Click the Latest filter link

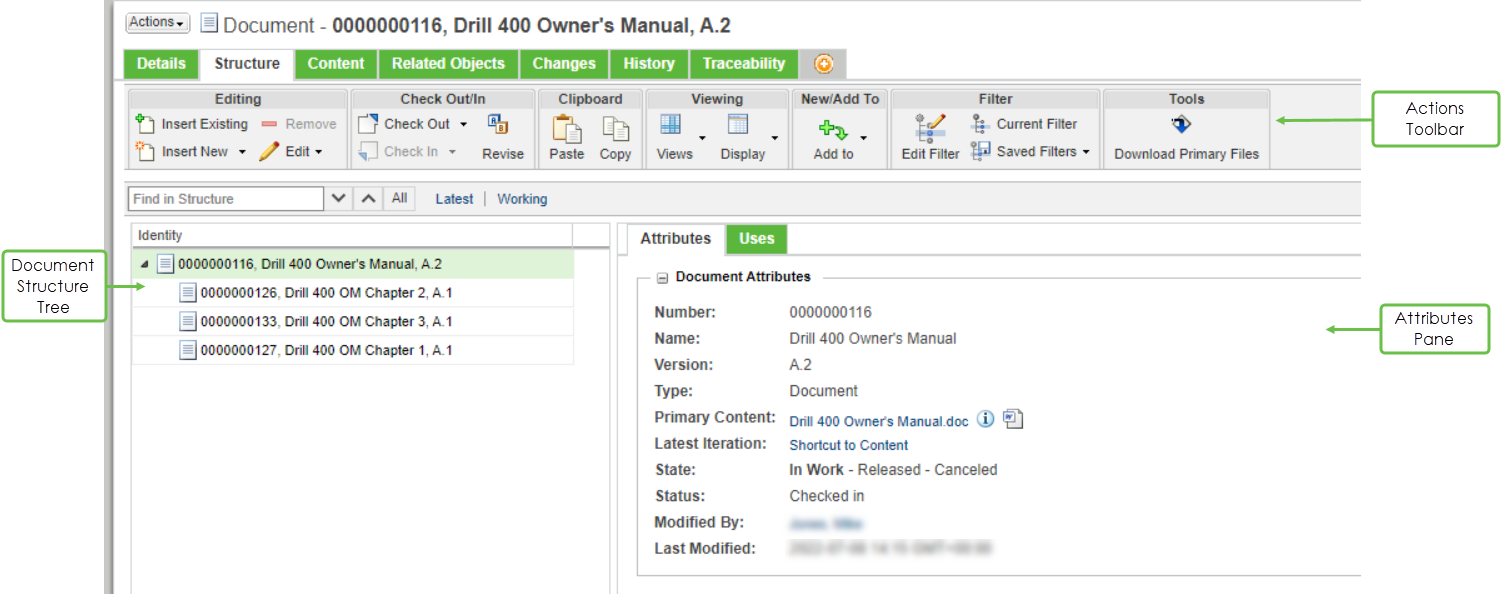coord(454,199)
